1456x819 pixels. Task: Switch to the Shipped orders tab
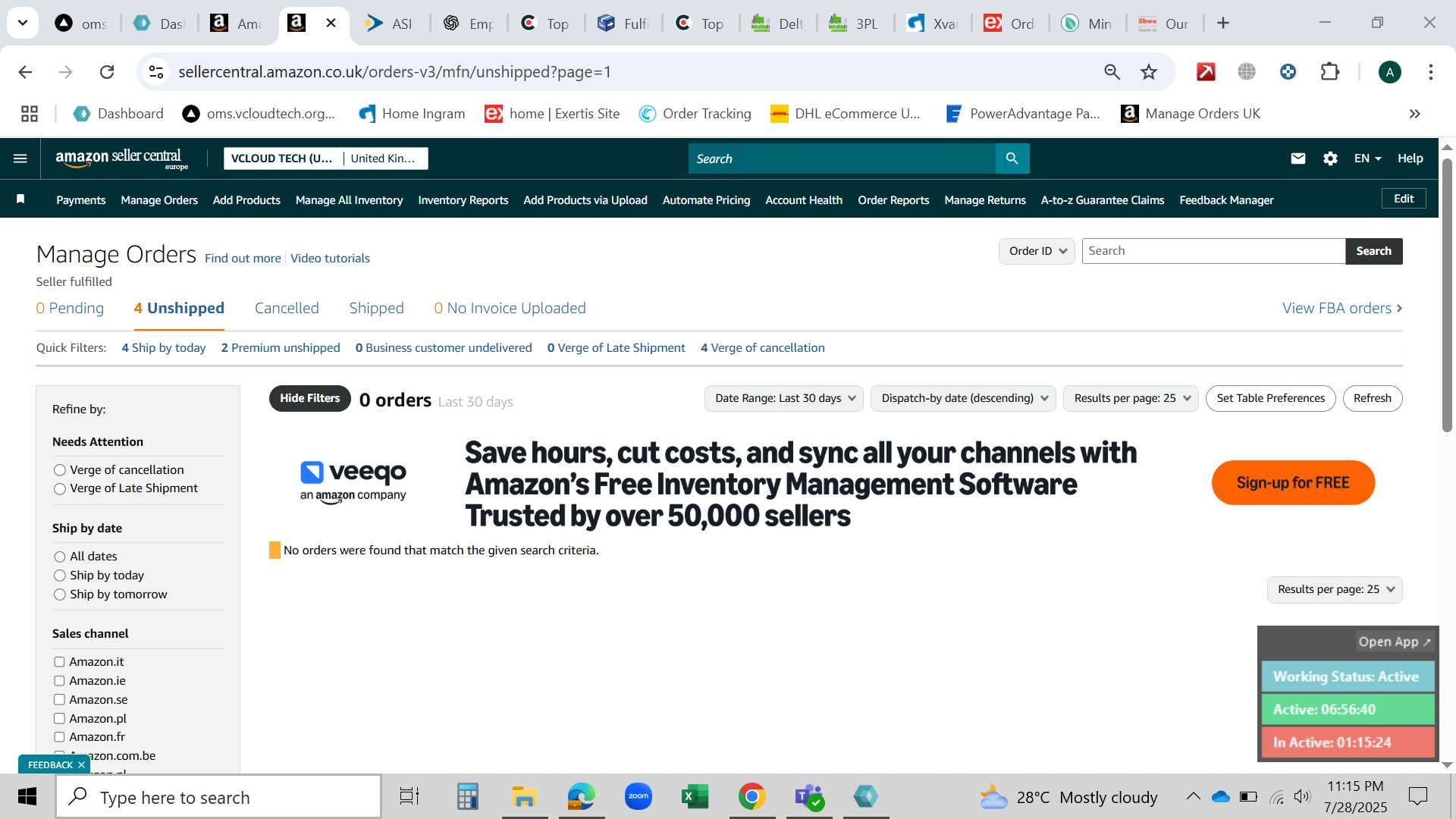click(x=376, y=308)
